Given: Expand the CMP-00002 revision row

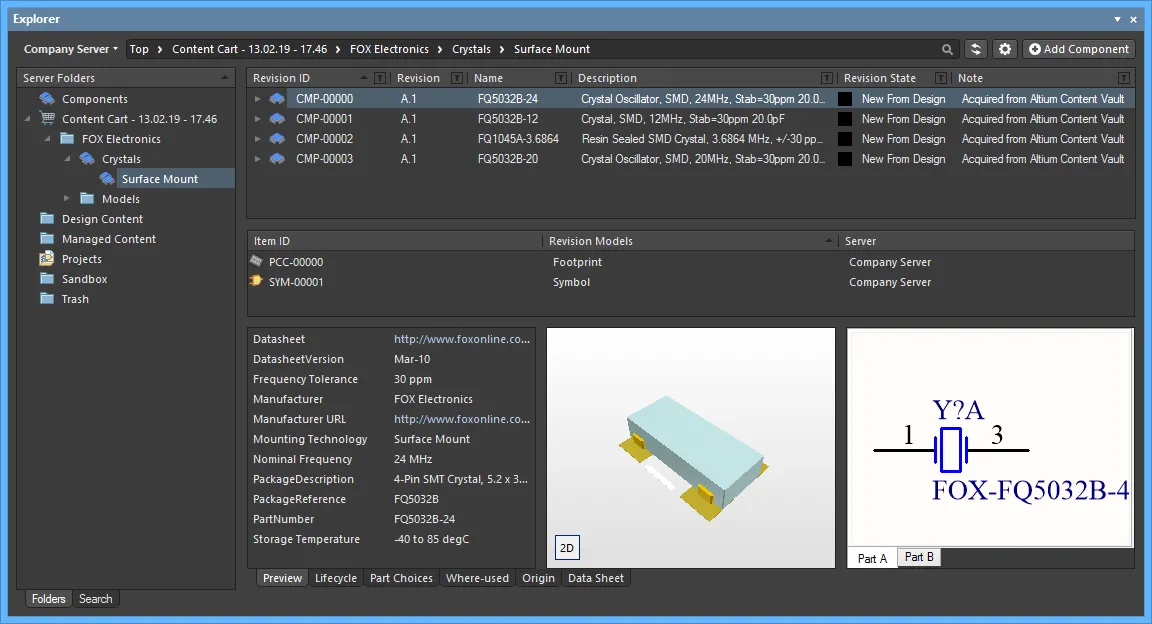Looking at the screenshot, I should (257, 139).
